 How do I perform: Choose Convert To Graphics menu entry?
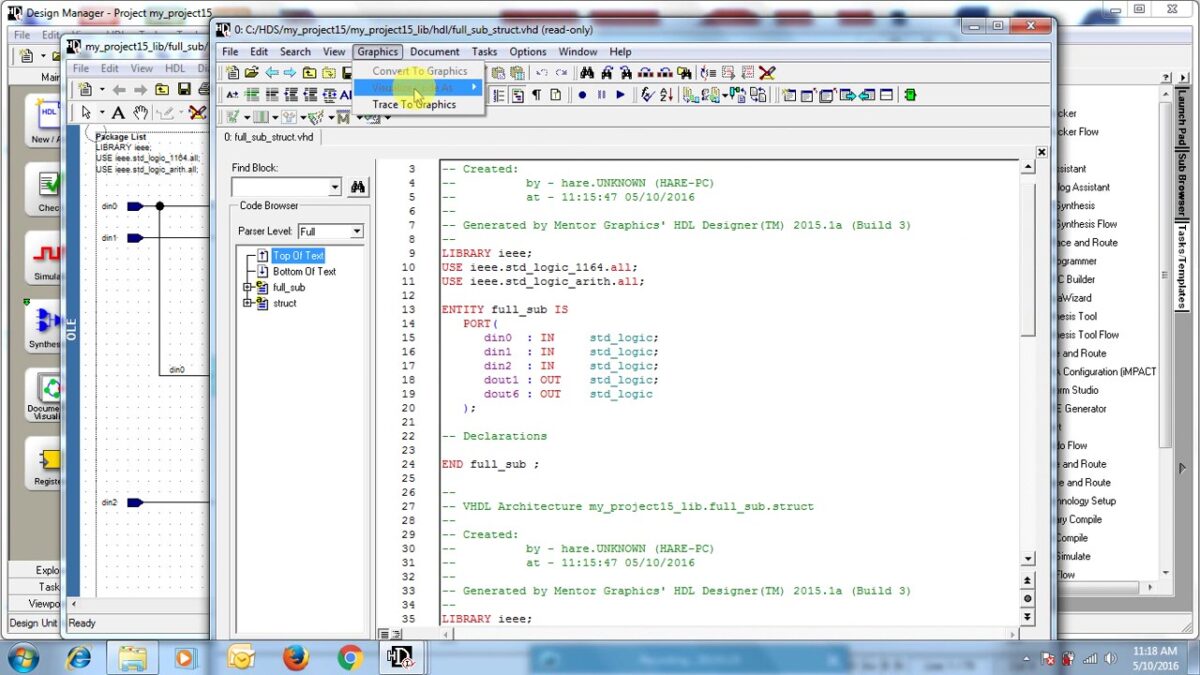point(418,71)
